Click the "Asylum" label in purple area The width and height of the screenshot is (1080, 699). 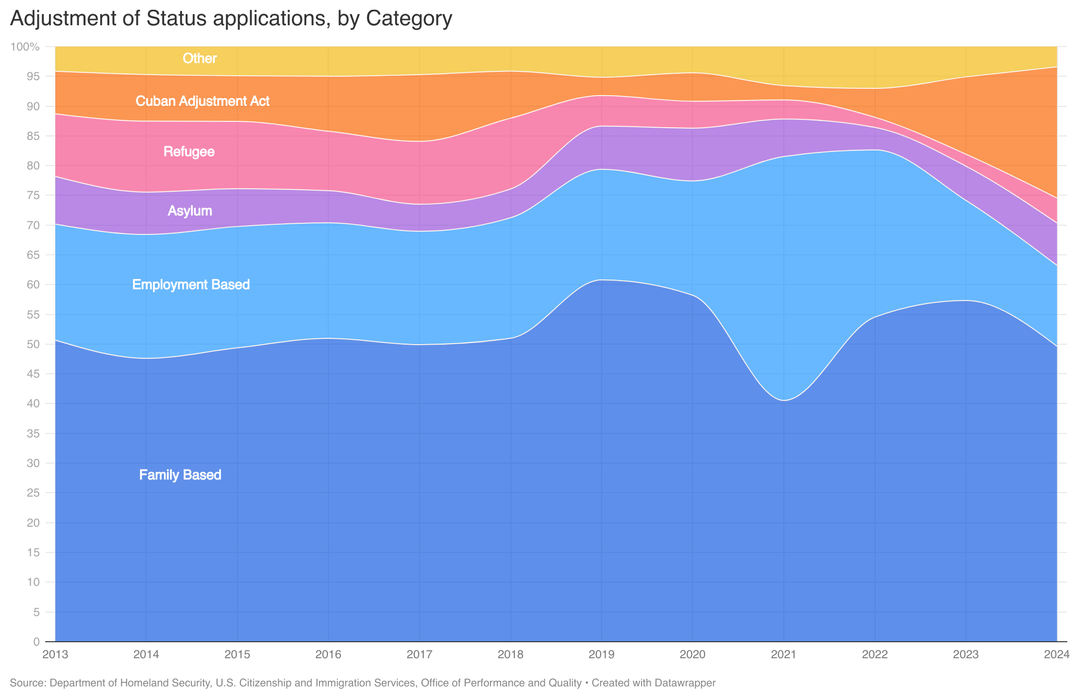click(x=189, y=211)
